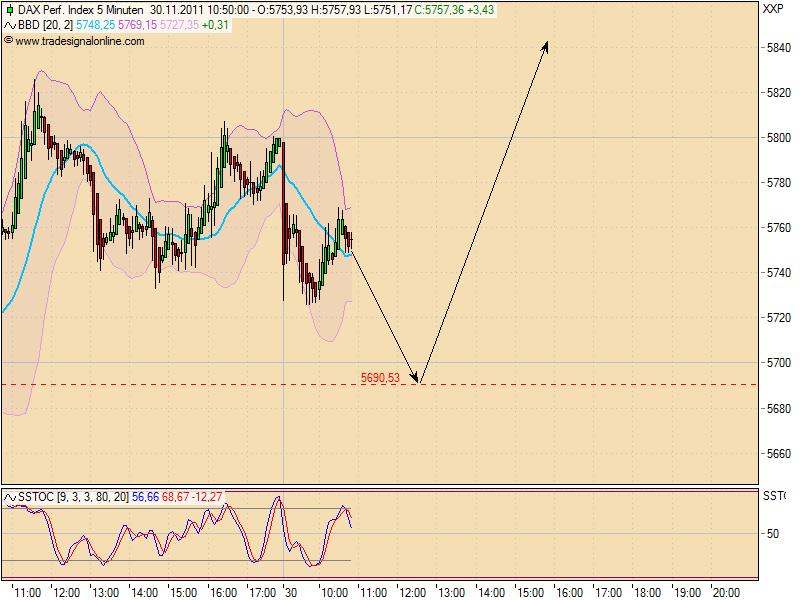Viewport: 800px width, 600px height.
Task: Click the cyan Bollinger middle band value 5748,25
Action: point(95,25)
